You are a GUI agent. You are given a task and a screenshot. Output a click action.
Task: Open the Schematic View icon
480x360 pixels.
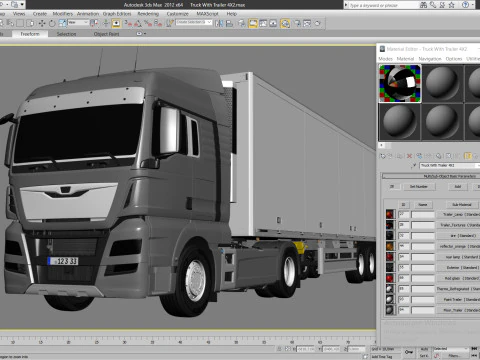pos(273,23)
